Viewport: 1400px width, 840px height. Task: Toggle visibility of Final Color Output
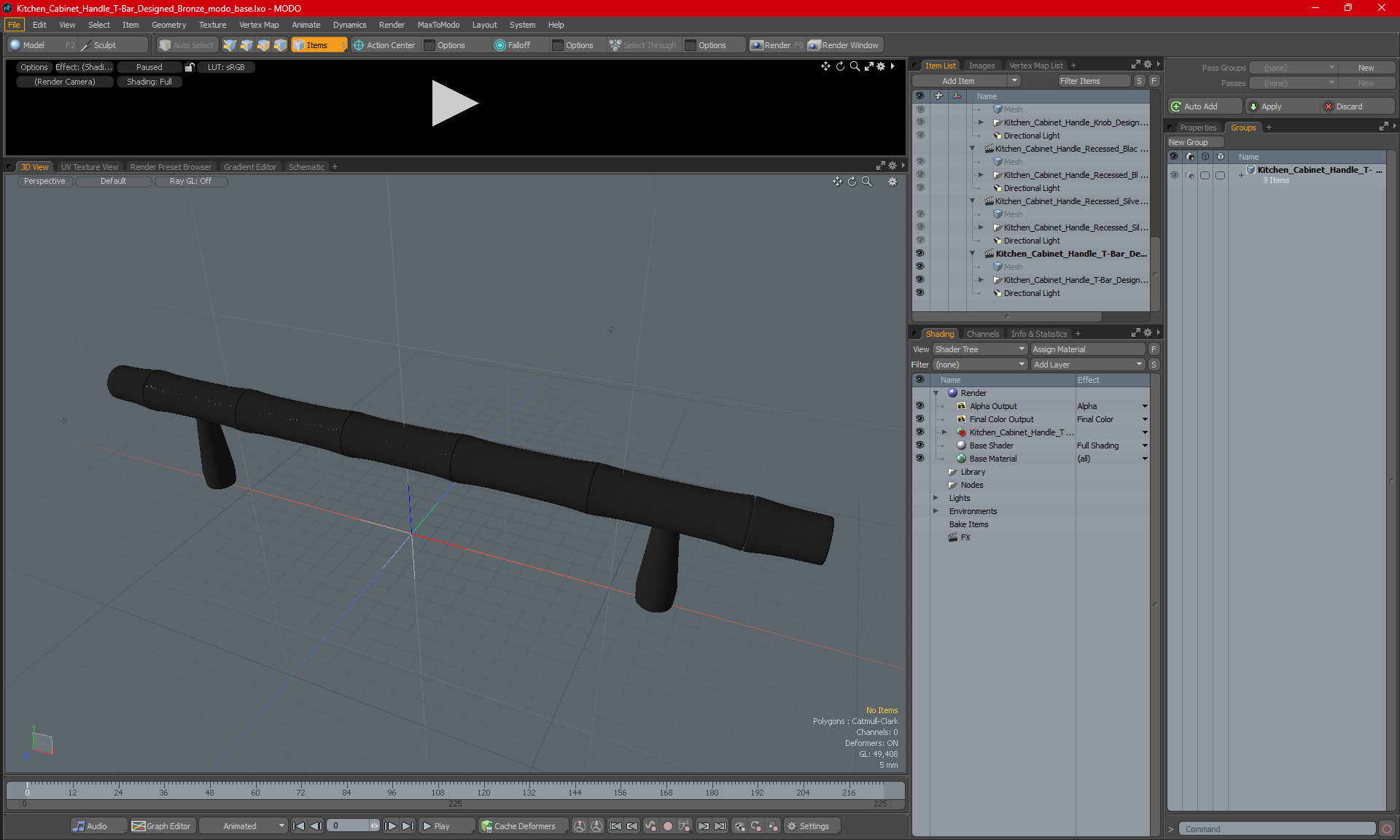tap(919, 419)
